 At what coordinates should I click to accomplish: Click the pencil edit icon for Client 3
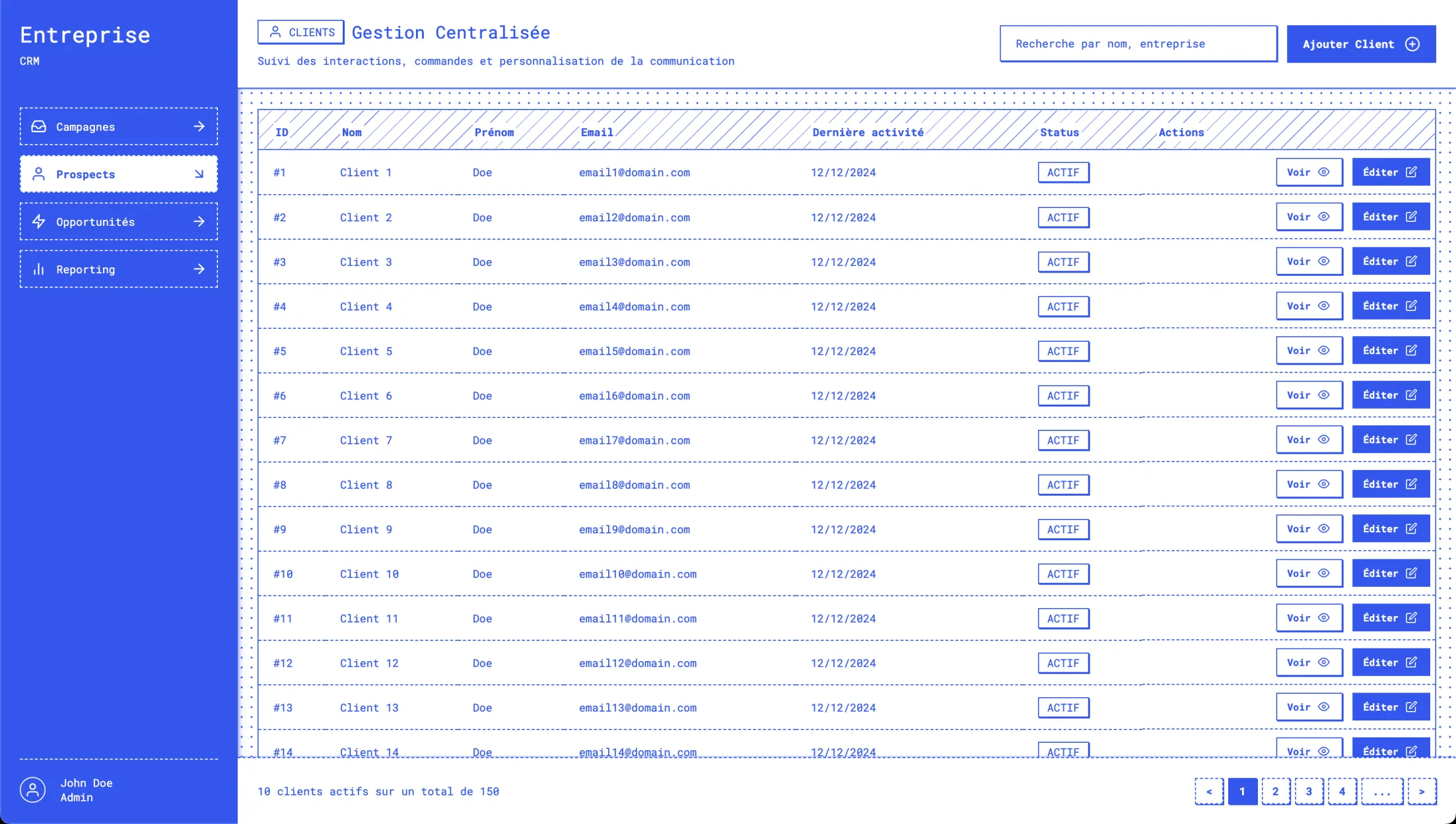click(x=1411, y=261)
